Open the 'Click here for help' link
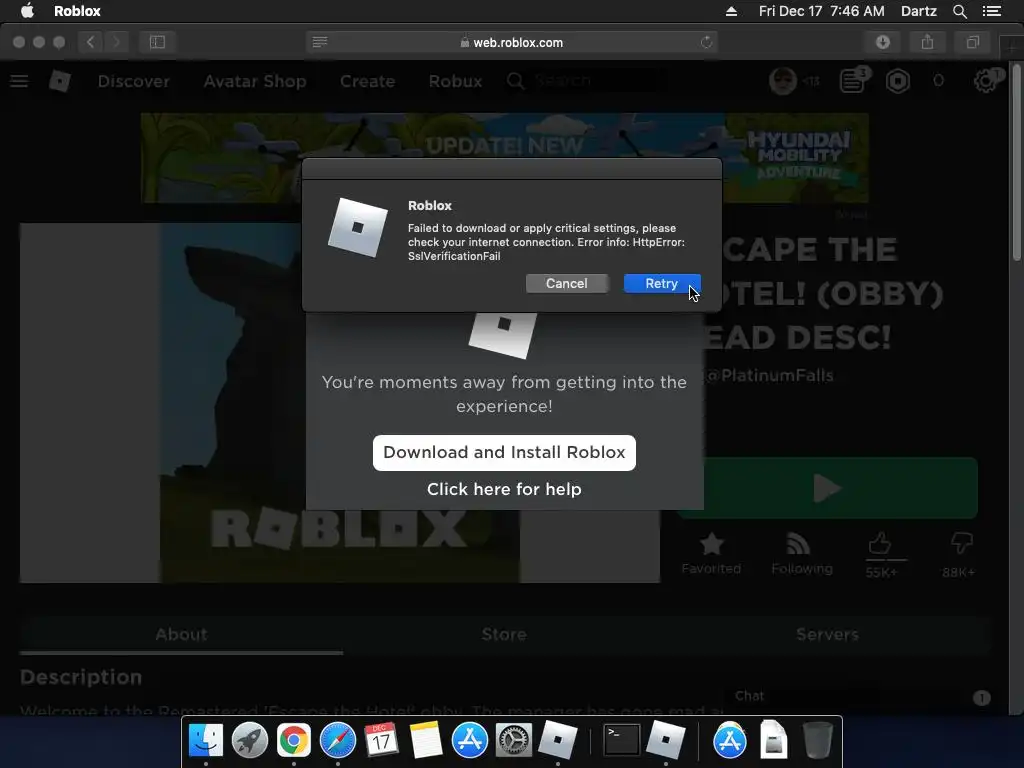 point(504,489)
